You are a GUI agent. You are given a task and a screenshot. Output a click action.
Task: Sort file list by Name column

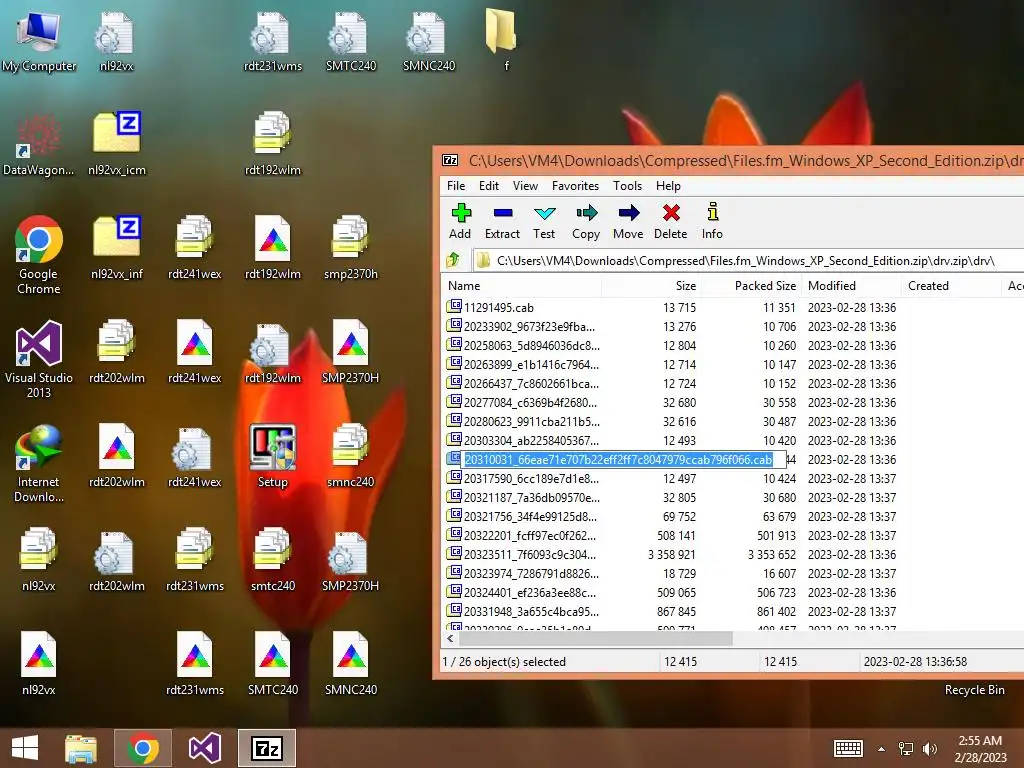click(x=521, y=286)
